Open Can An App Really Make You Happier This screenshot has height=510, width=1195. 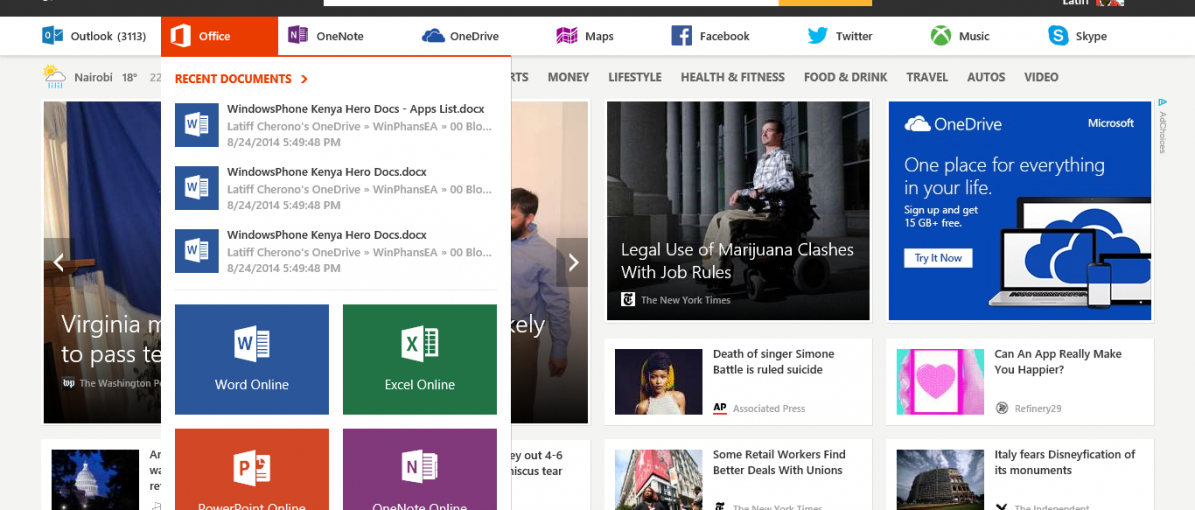[x=1058, y=361]
